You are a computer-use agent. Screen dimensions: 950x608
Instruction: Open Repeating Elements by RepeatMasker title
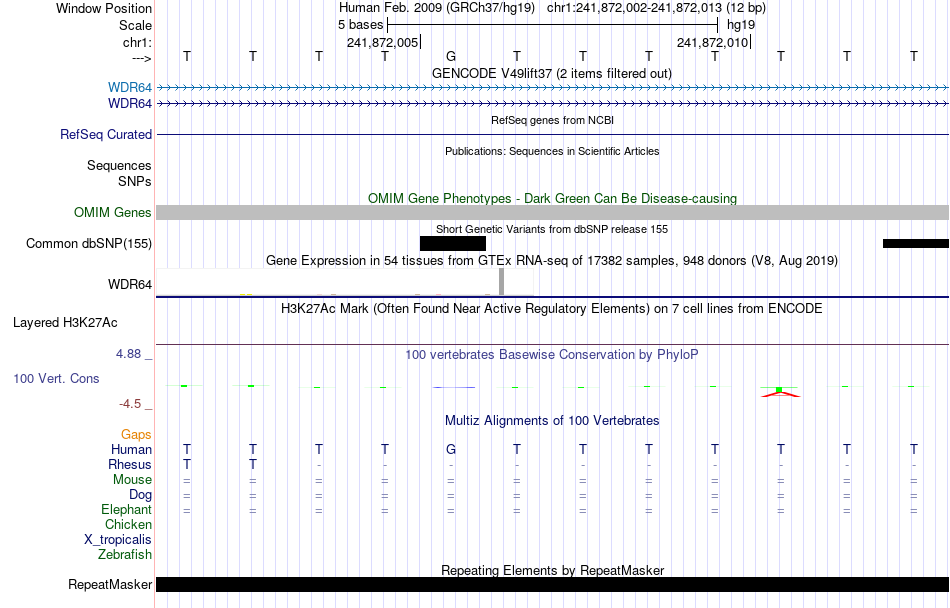click(x=552, y=570)
